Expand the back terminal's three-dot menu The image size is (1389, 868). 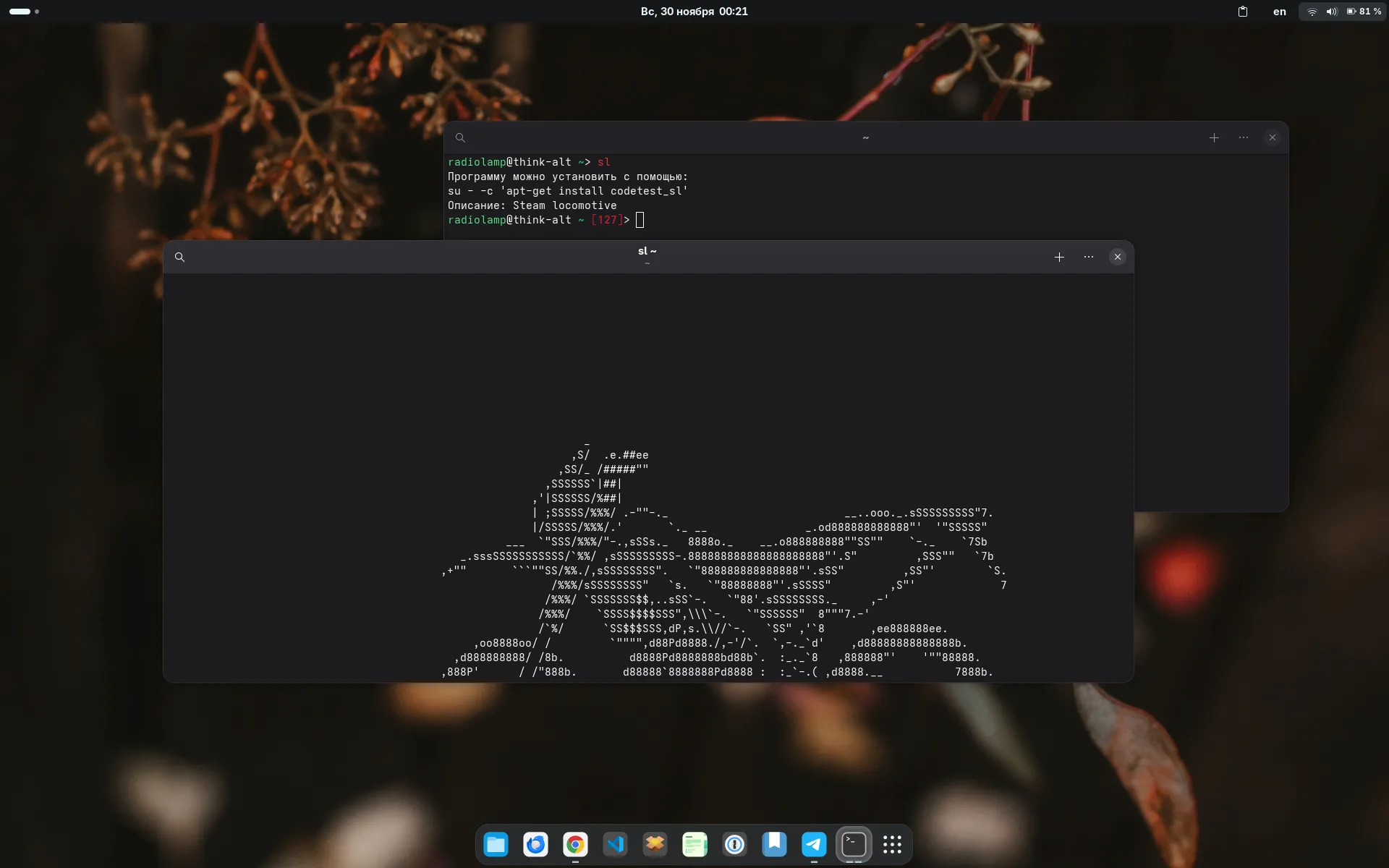tap(1243, 137)
